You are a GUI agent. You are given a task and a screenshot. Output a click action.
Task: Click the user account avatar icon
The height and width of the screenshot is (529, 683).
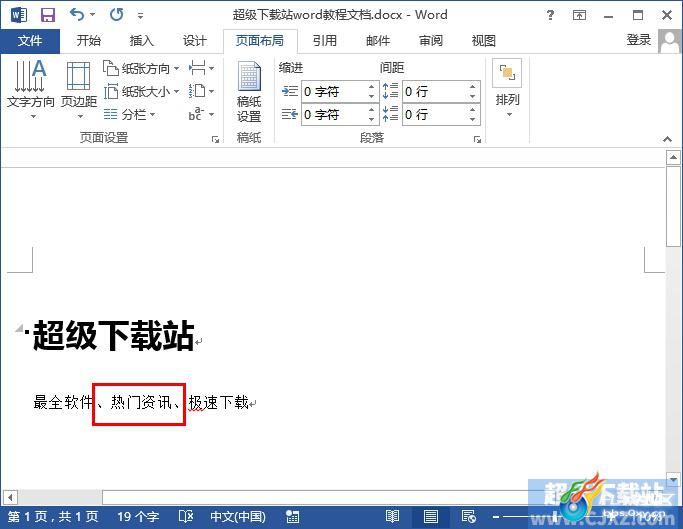[x=669, y=41]
